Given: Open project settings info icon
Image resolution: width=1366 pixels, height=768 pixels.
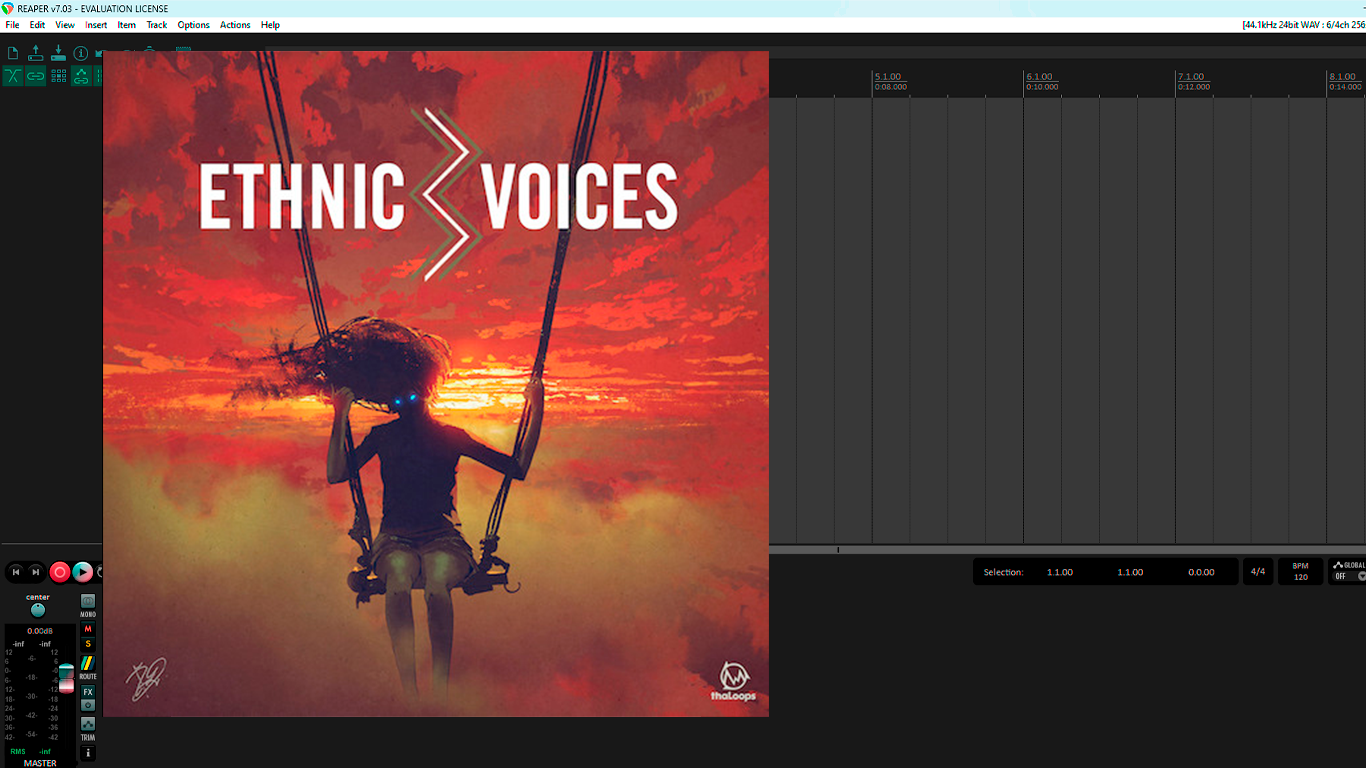Looking at the screenshot, I should click(x=81, y=53).
